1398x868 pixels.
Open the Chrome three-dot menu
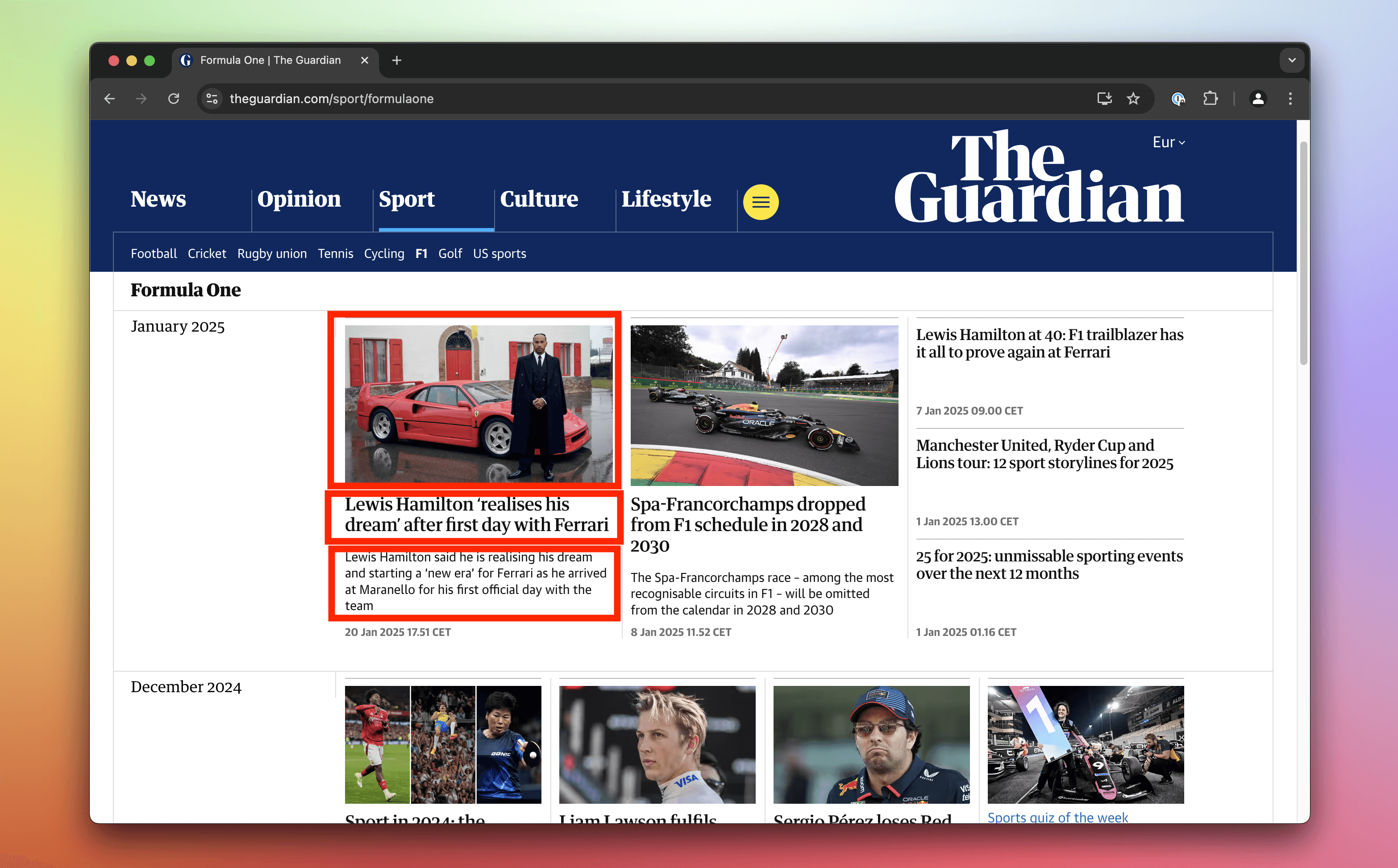coord(1290,98)
